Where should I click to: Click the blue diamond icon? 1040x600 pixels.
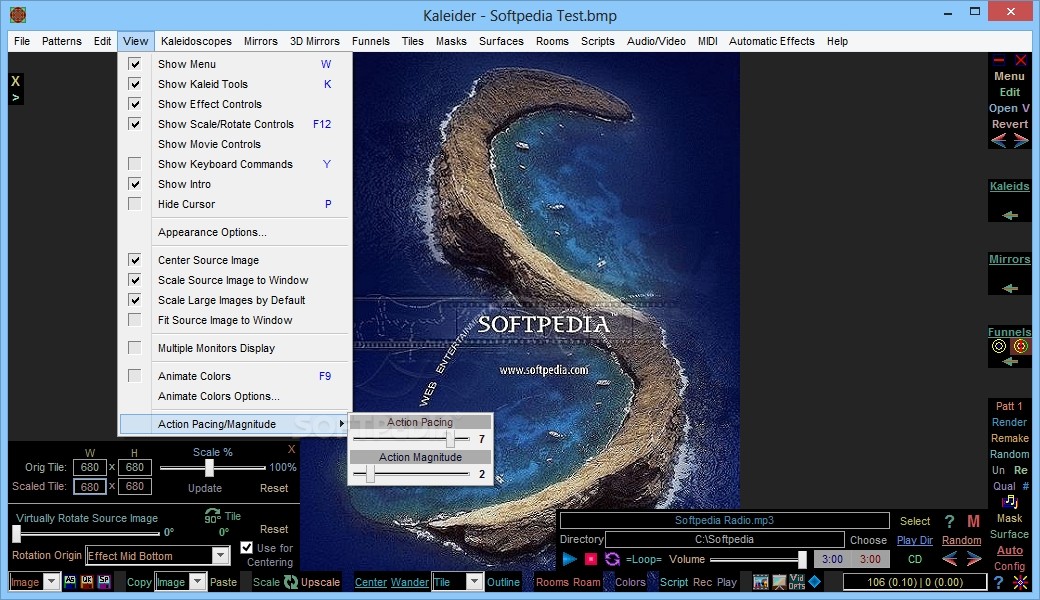pos(814,581)
